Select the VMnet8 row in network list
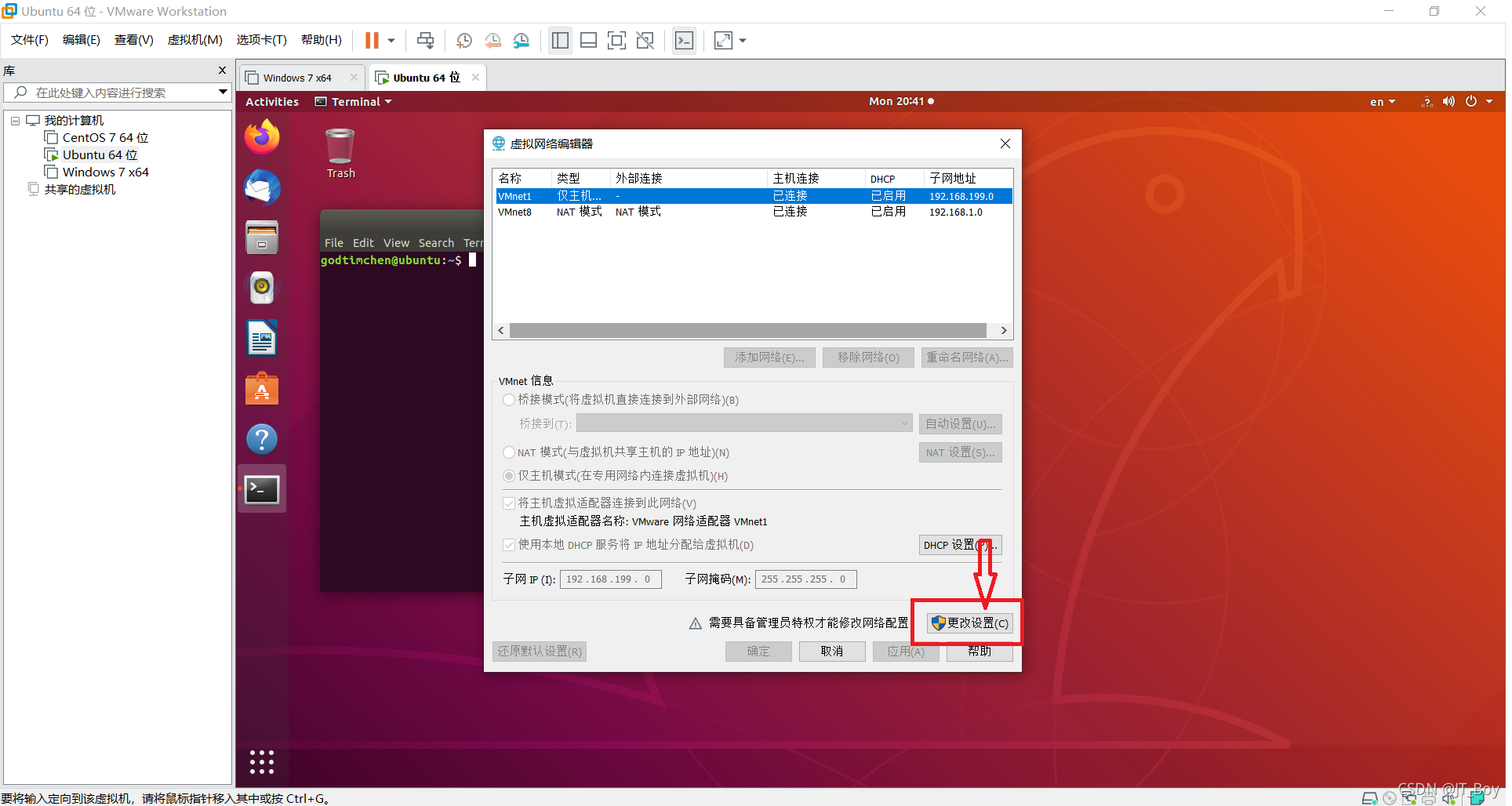 [x=753, y=212]
